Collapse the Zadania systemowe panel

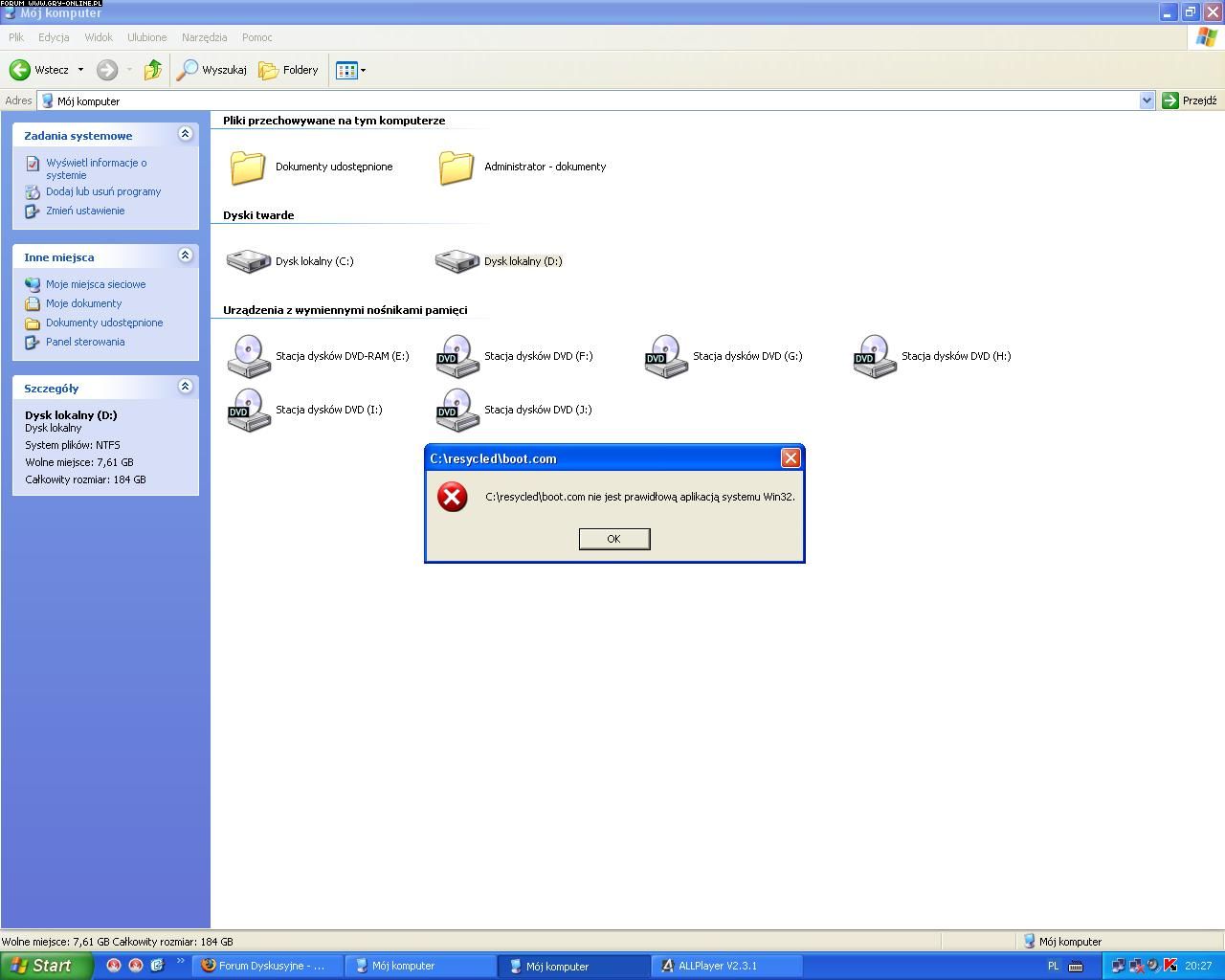coord(186,134)
